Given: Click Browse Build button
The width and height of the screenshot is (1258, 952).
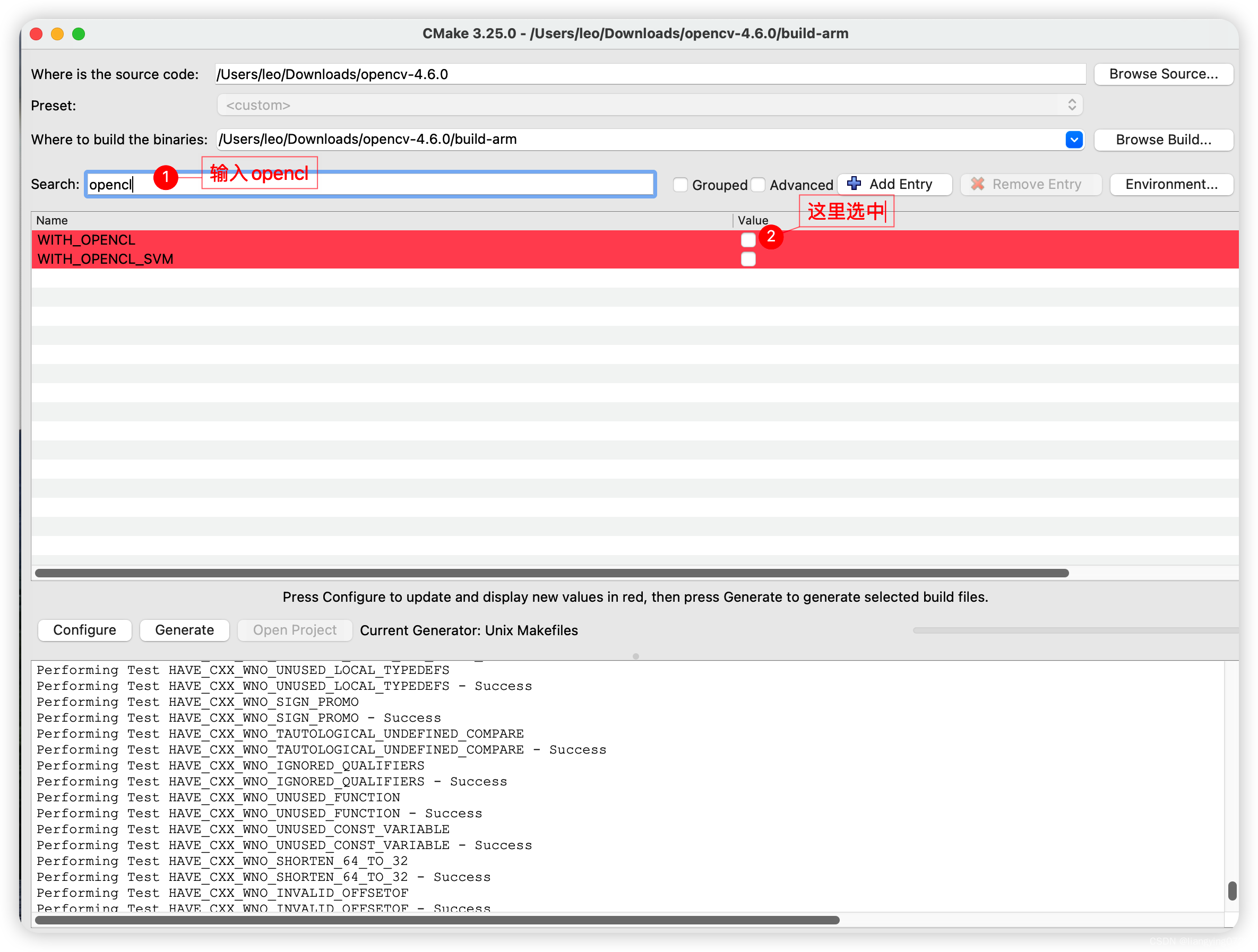Looking at the screenshot, I should (1163, 140).
